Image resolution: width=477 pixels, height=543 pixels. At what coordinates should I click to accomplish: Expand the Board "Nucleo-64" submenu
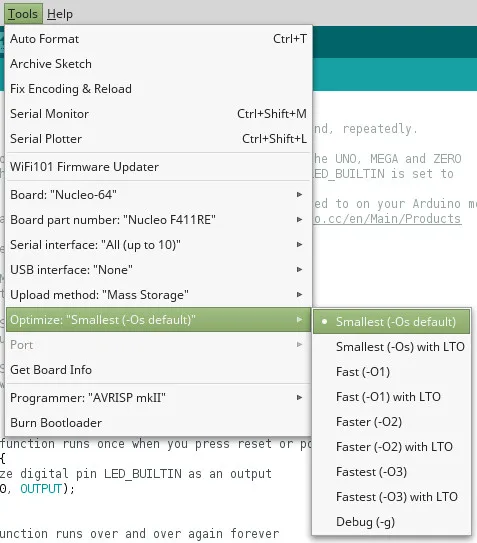coord(158,195)
